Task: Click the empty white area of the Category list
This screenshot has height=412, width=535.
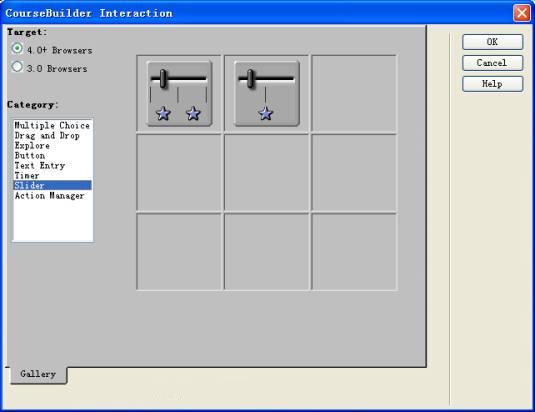Action: 53,221
